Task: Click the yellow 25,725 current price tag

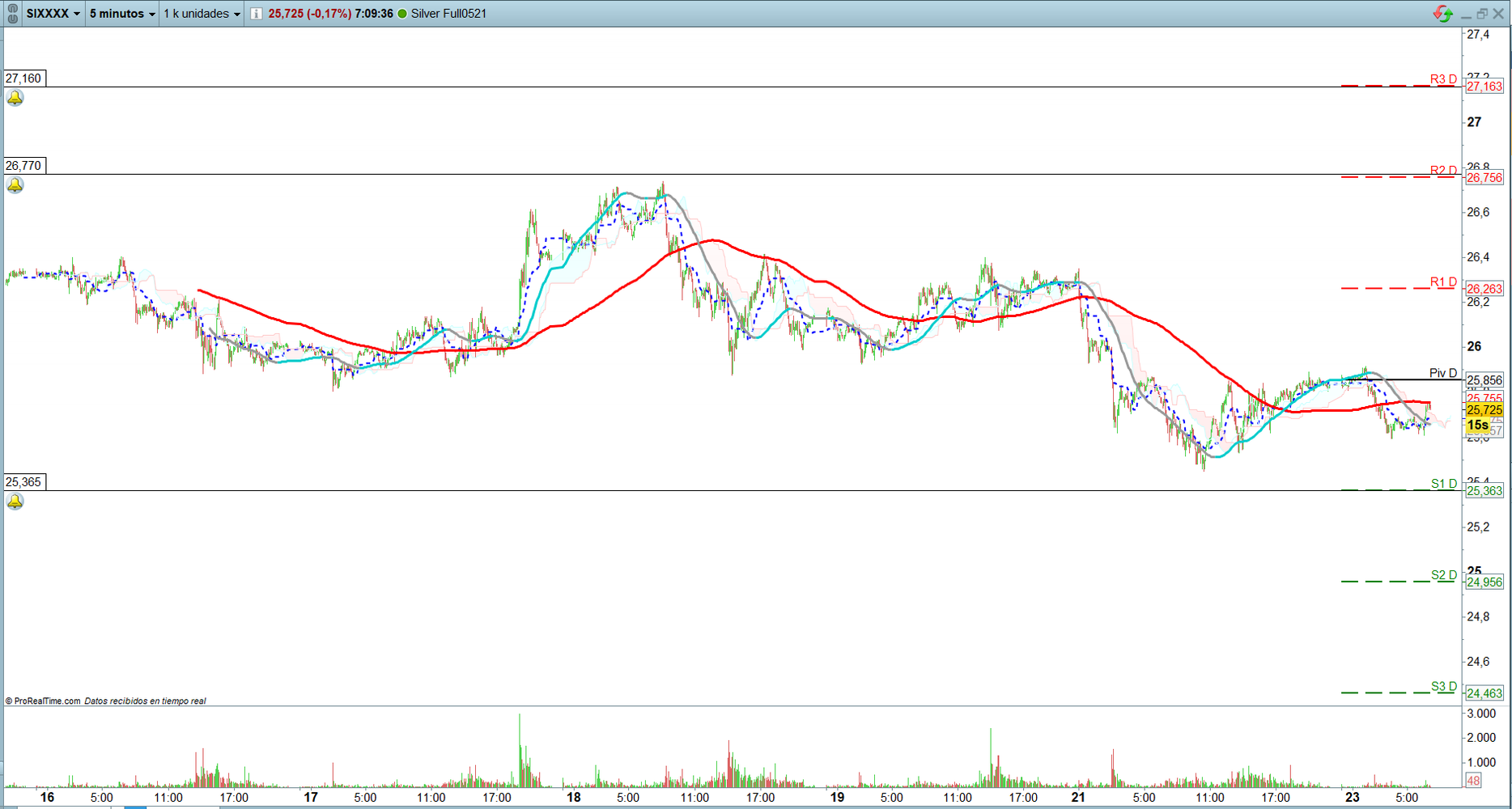Action: 1484,410
